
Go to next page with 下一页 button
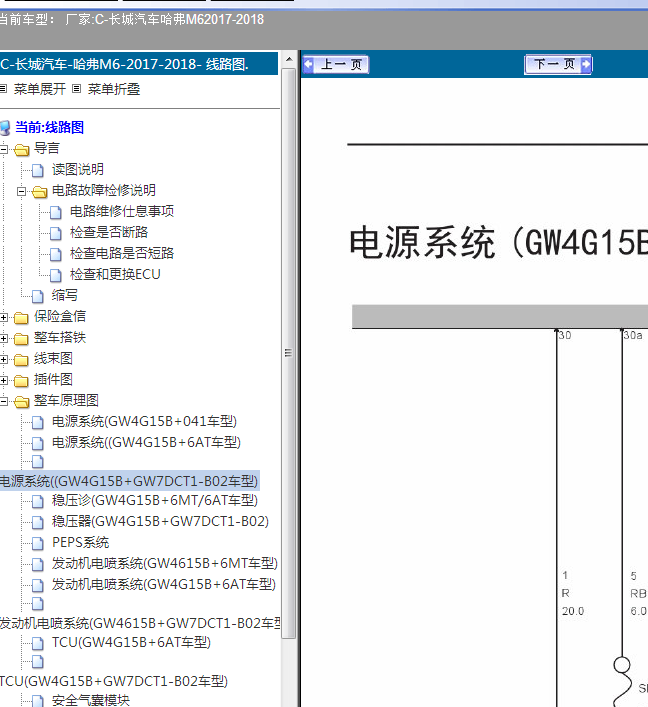tap(558, 64)
